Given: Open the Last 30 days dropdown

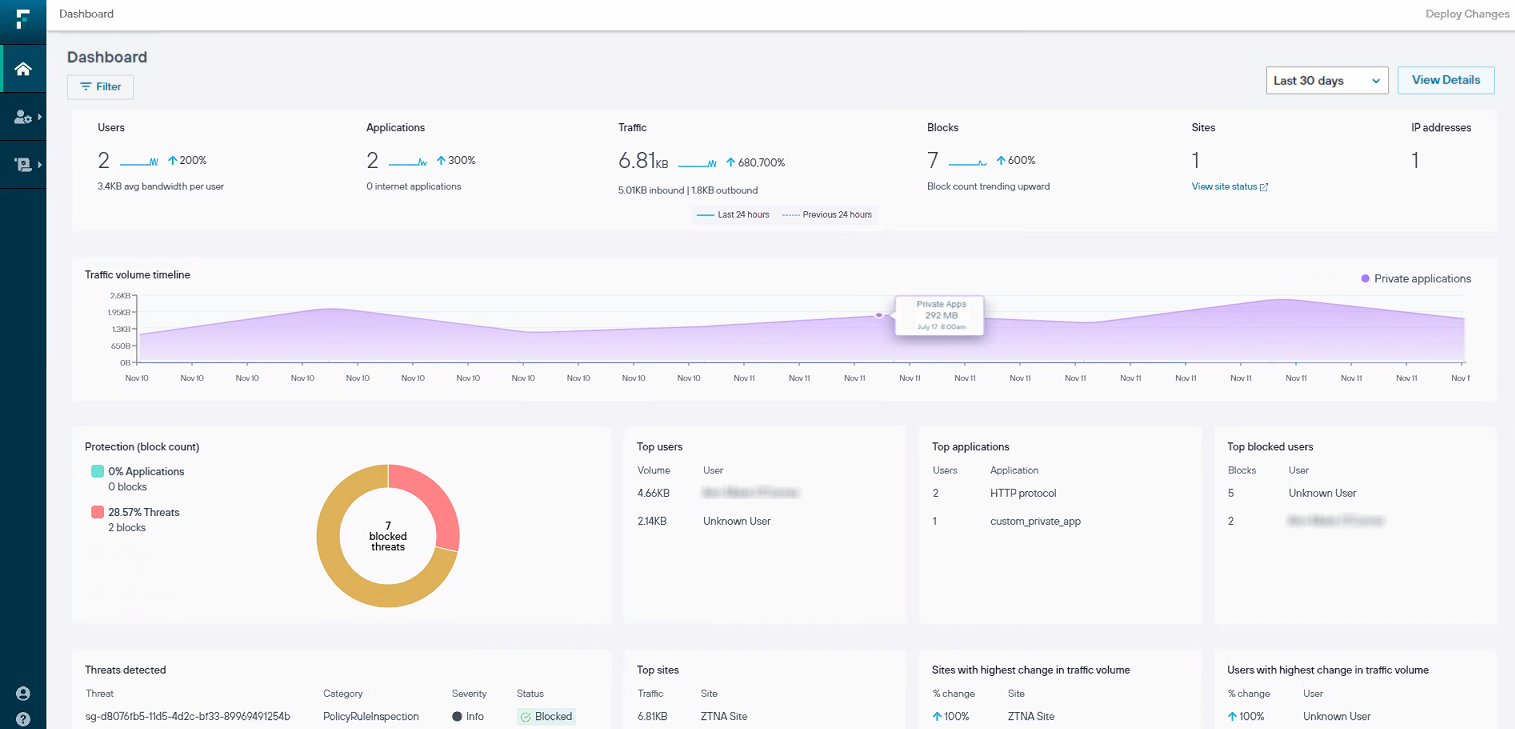Looking at the screenshot, I should click(x=1327, y=80).
